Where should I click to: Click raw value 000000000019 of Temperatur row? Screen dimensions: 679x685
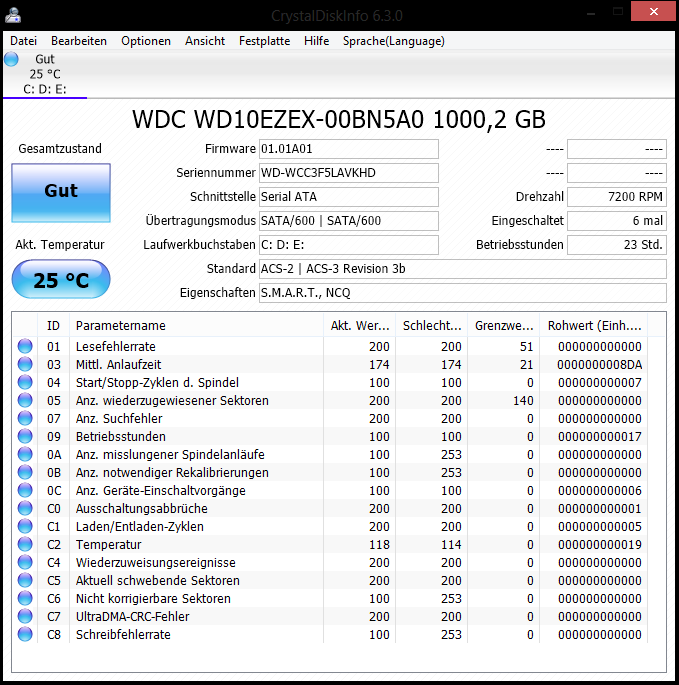[x=599, y=544]
